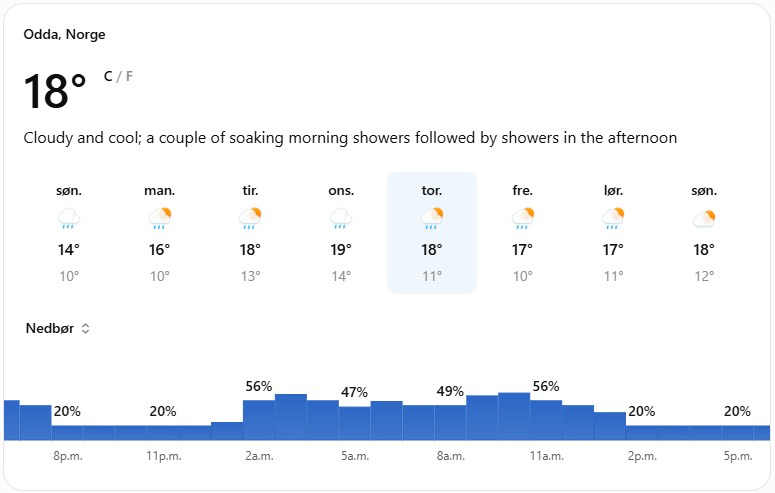Click the 56% precipitation bar near 2a.m.

click(258, 420)
